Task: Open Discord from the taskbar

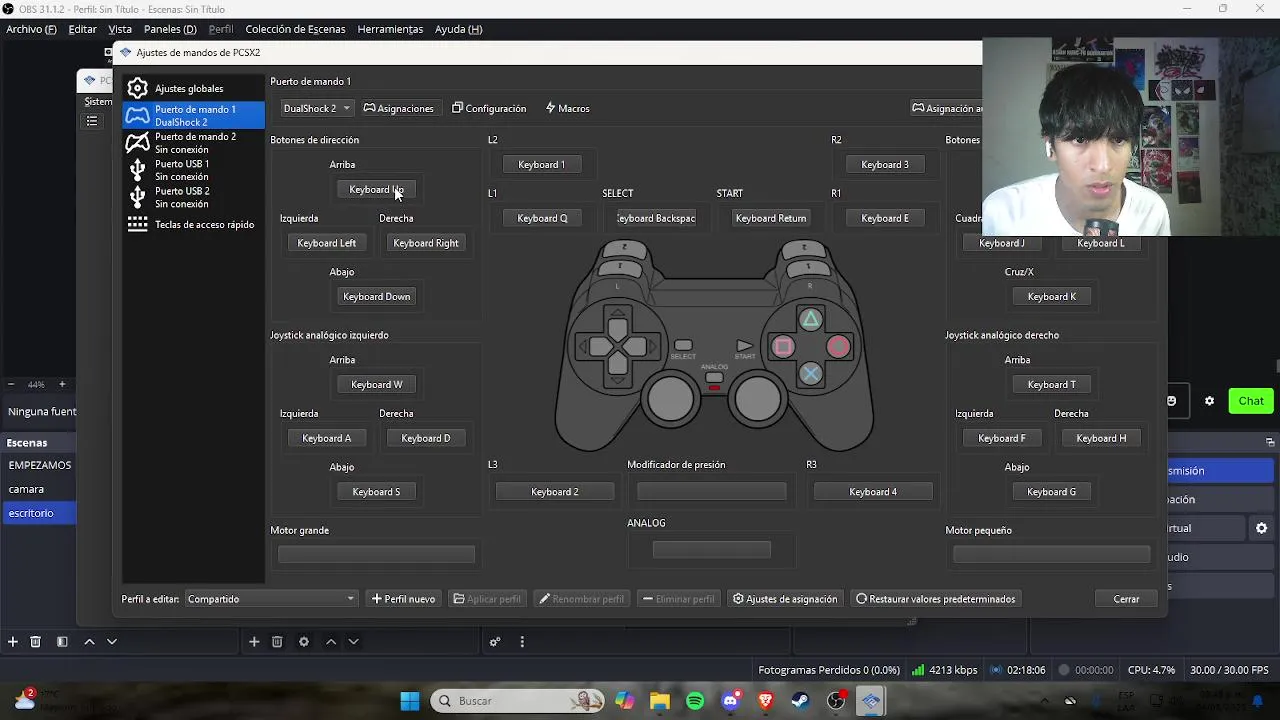Action: coord(731,701)
